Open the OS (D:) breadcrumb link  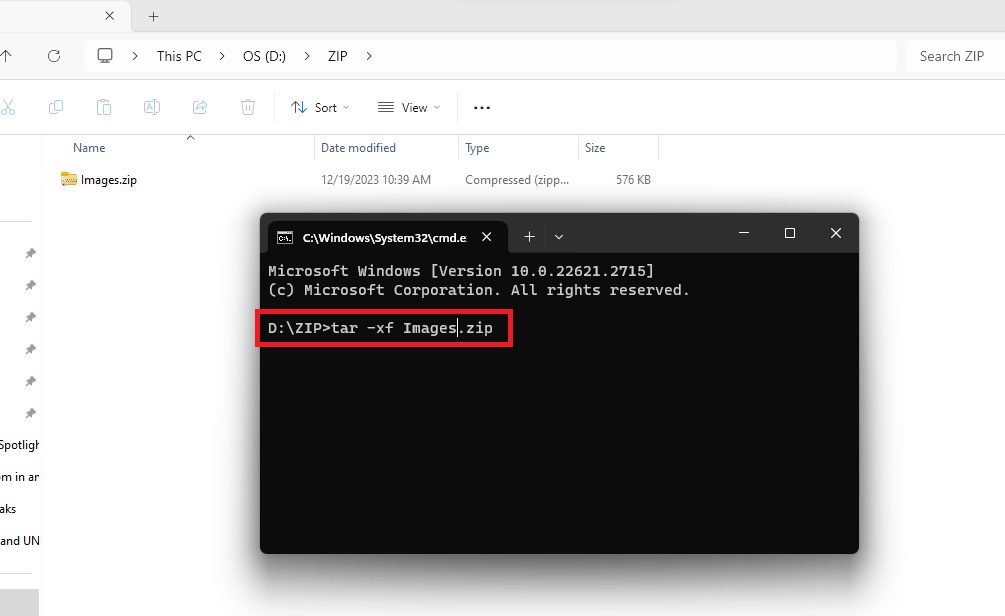[x=264, y=56]
